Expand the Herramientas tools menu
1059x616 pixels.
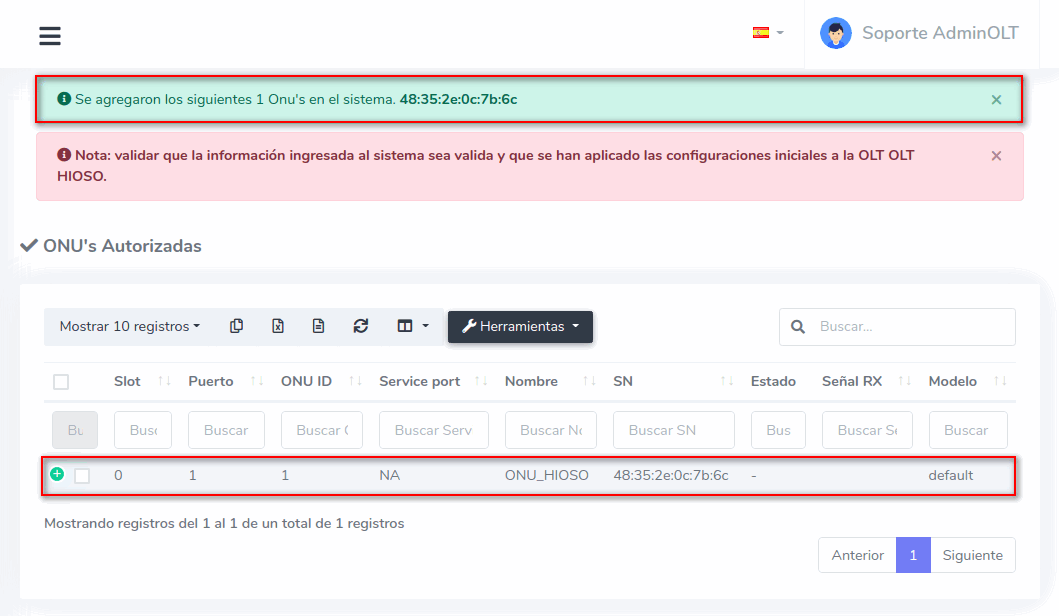(520, 326)
